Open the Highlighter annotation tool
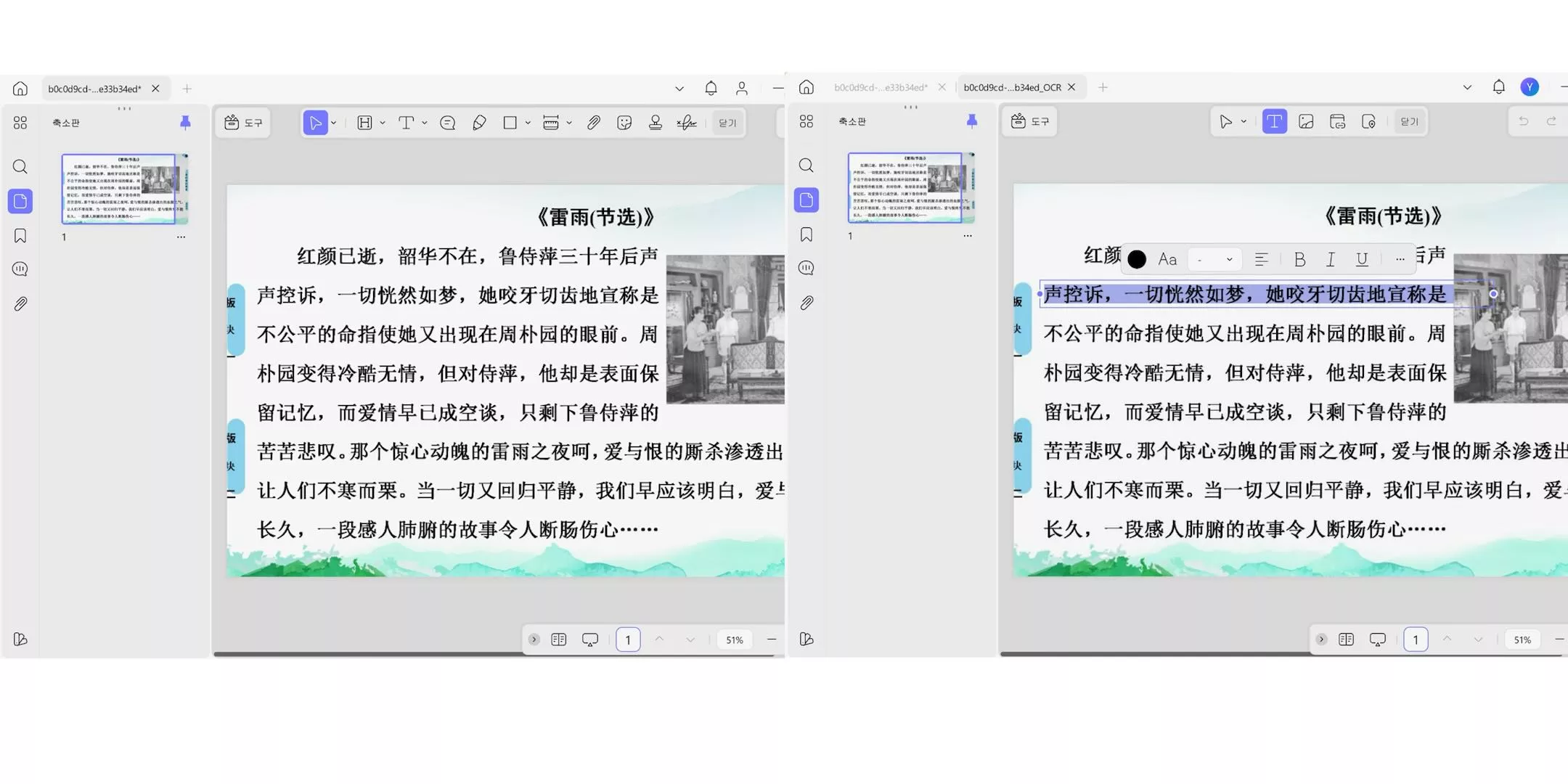This screenshot has height=784, width=1568. 478,122
